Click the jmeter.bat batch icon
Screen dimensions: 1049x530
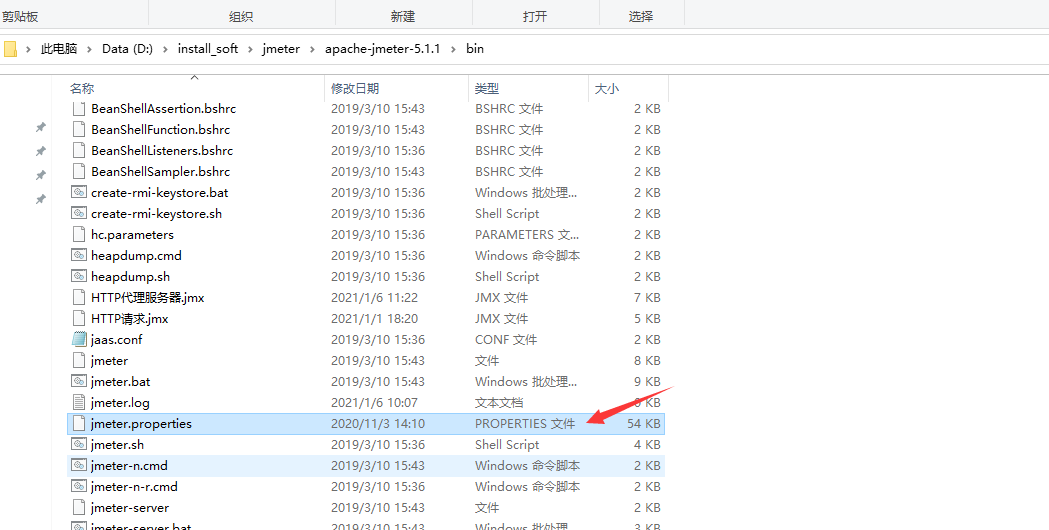tap(79, 381)
